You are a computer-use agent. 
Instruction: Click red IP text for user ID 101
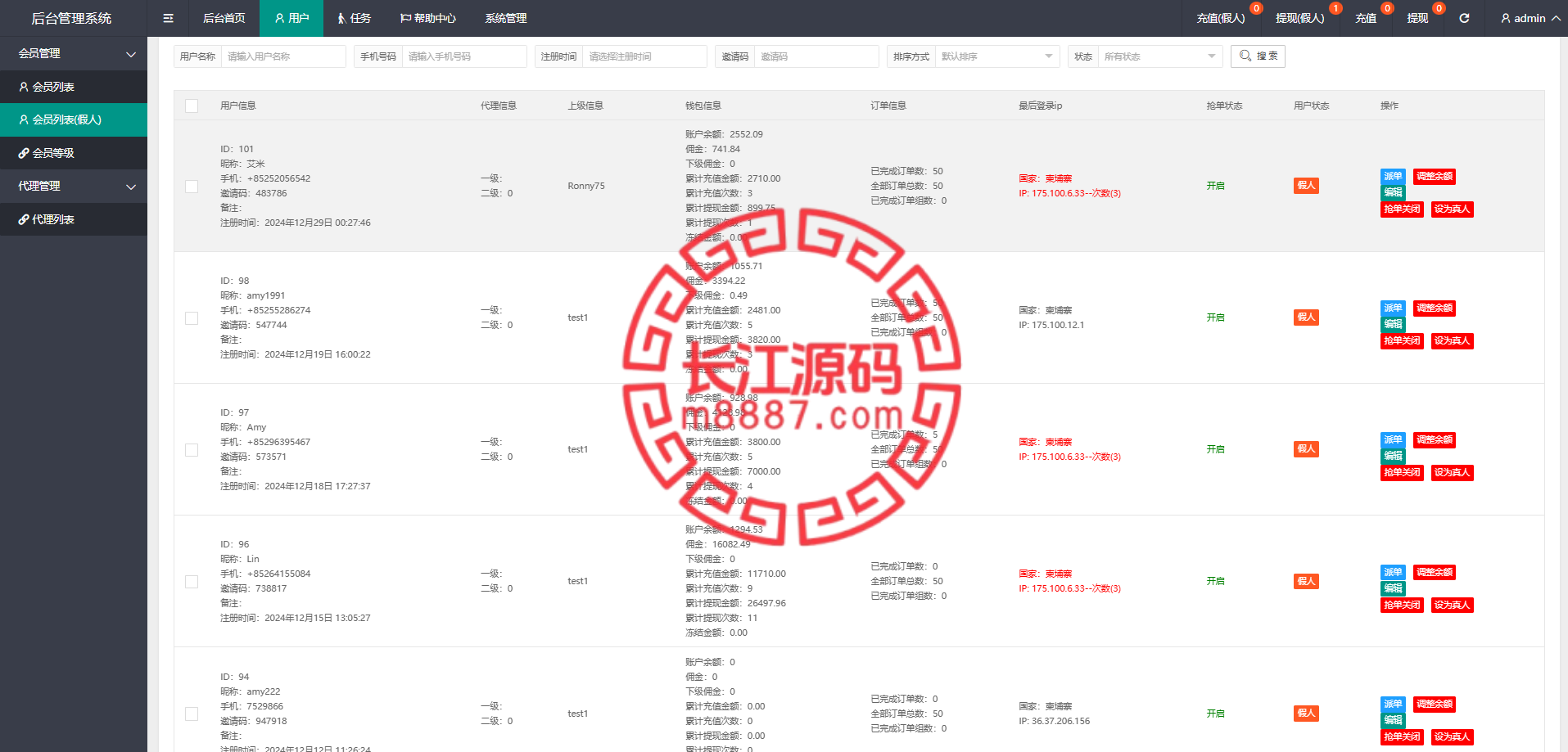click(x=1069, y=193)
